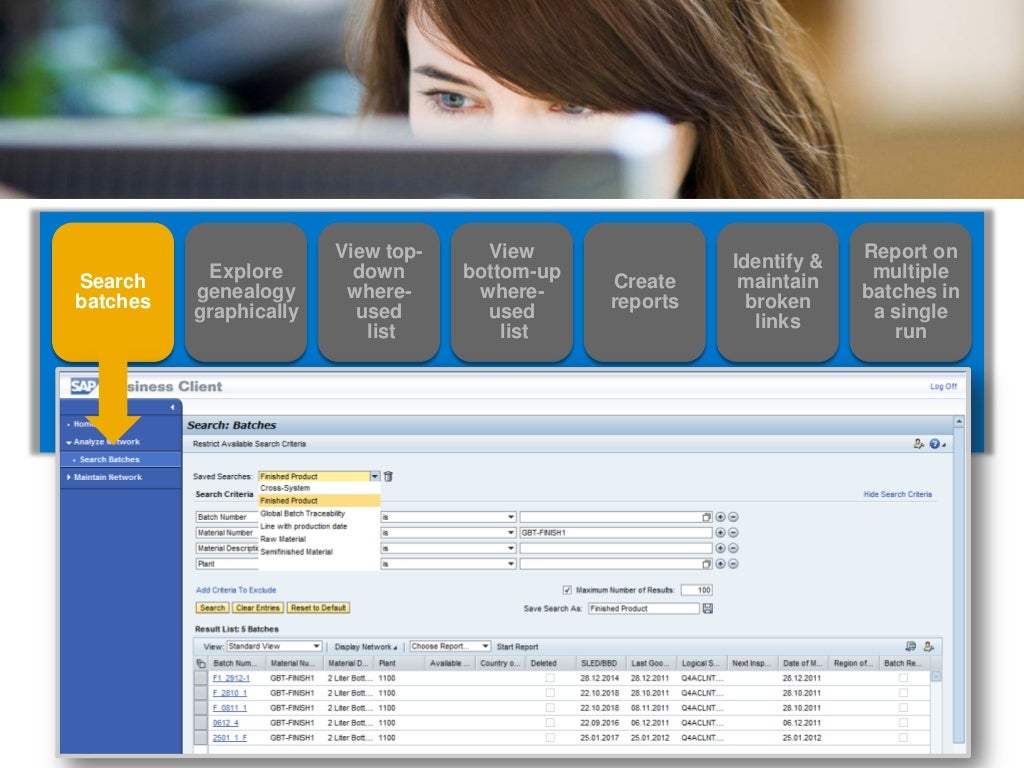Open Search Batches in navigation tree
Image resolution: width=1024 pixels, height=768 pixels.
tap(109, 459)
